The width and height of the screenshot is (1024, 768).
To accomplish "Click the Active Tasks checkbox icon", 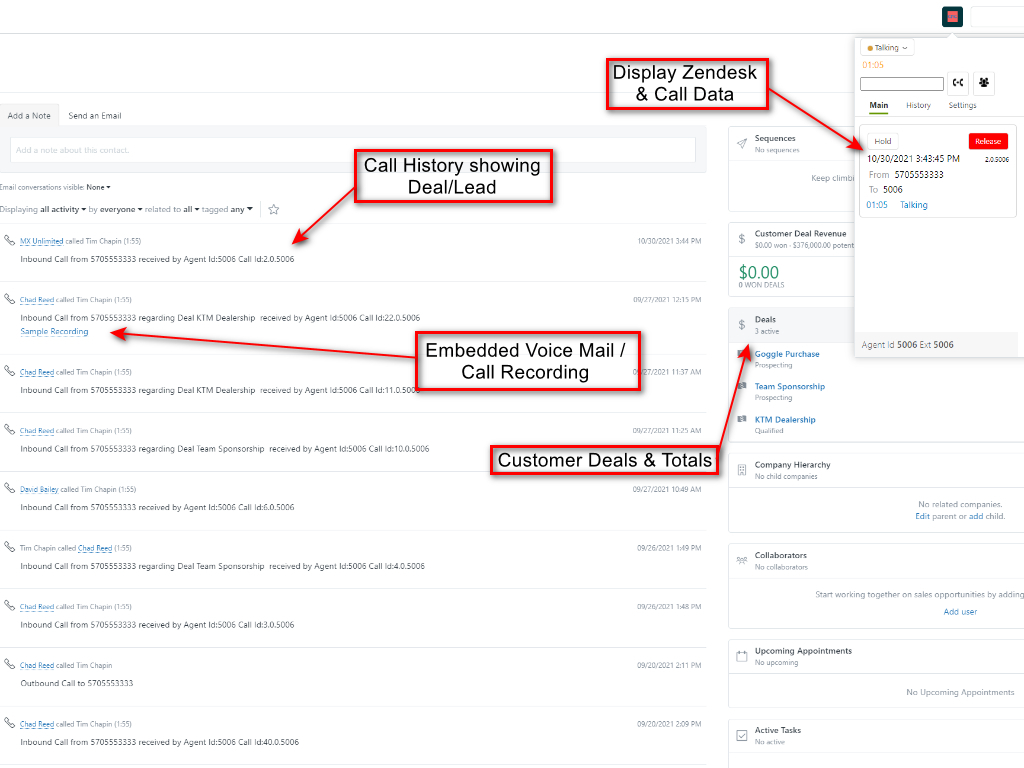I will click(741, 735).
